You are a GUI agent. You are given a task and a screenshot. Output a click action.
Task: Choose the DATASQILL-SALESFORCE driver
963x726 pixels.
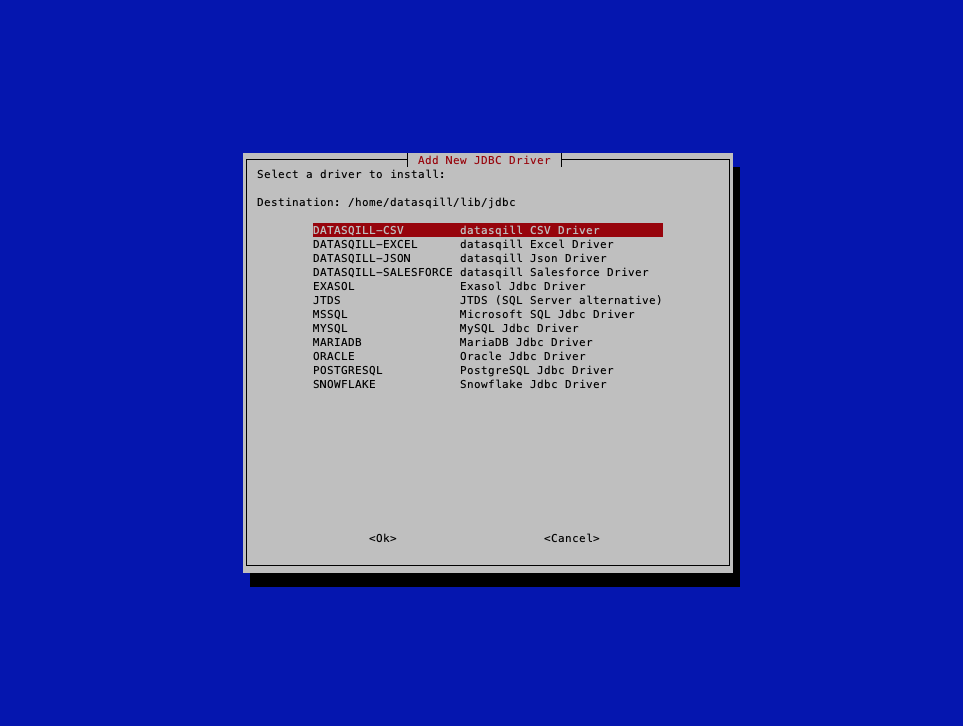point(381,271)
